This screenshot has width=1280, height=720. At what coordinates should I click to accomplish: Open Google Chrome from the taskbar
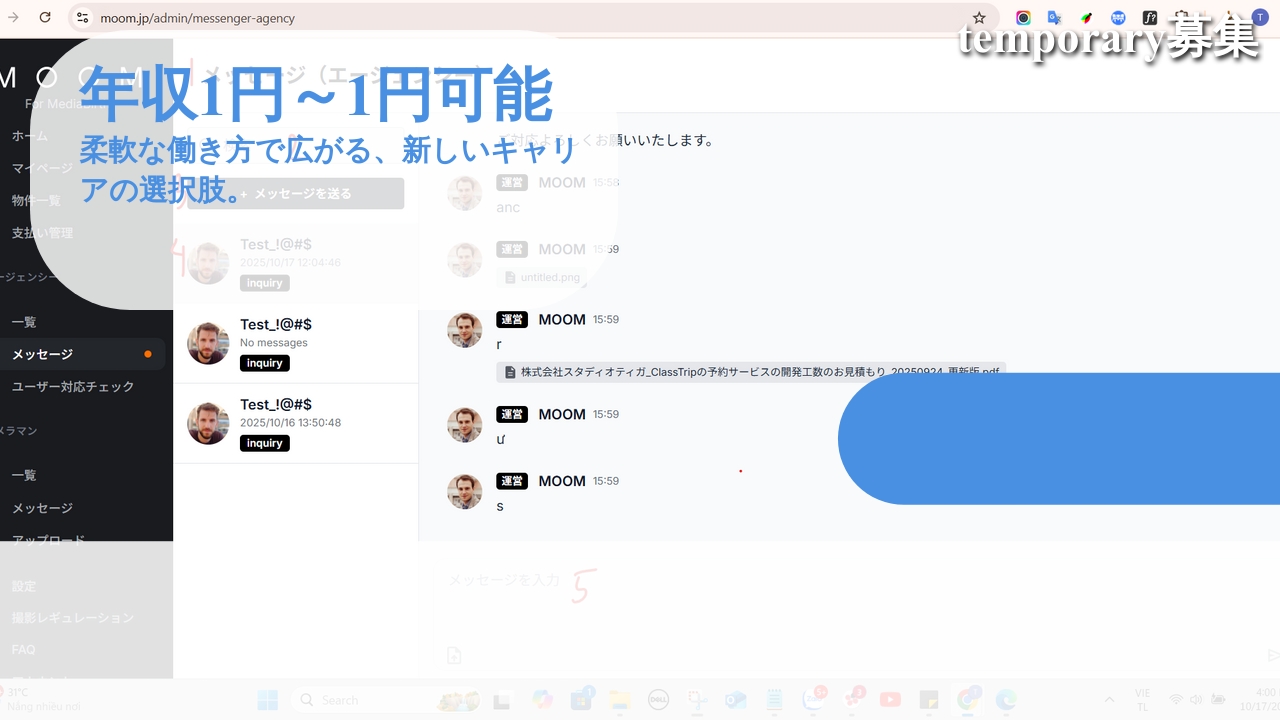pos(965,699)
